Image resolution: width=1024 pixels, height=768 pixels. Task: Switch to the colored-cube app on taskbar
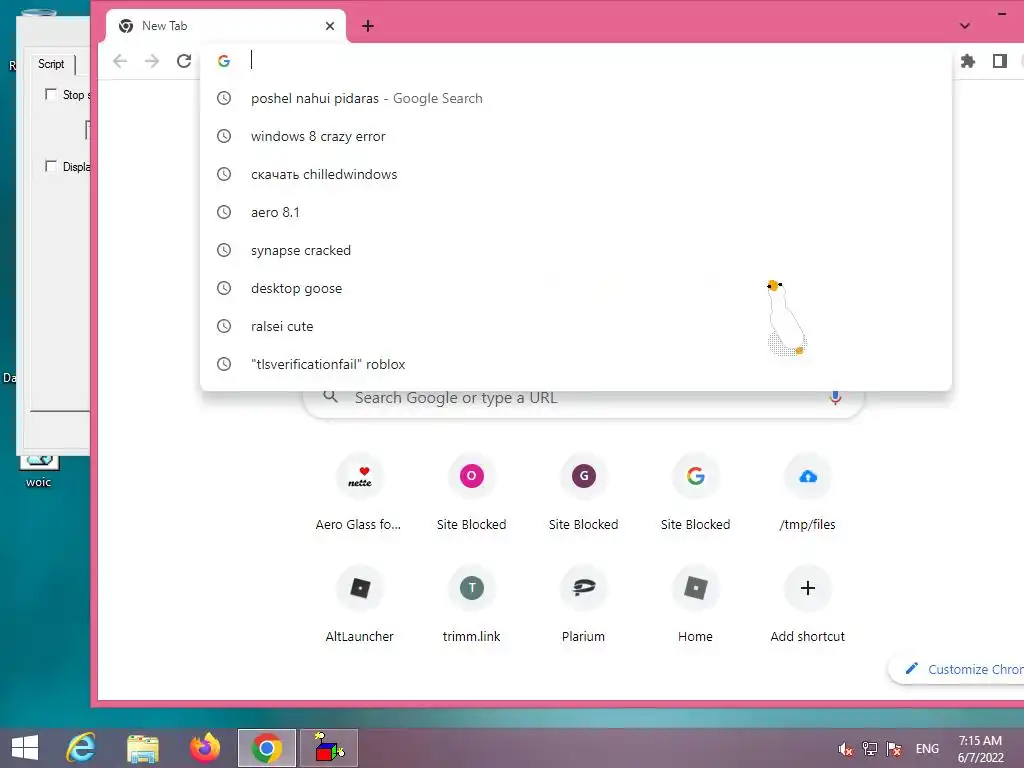click(x=328, y=748)
